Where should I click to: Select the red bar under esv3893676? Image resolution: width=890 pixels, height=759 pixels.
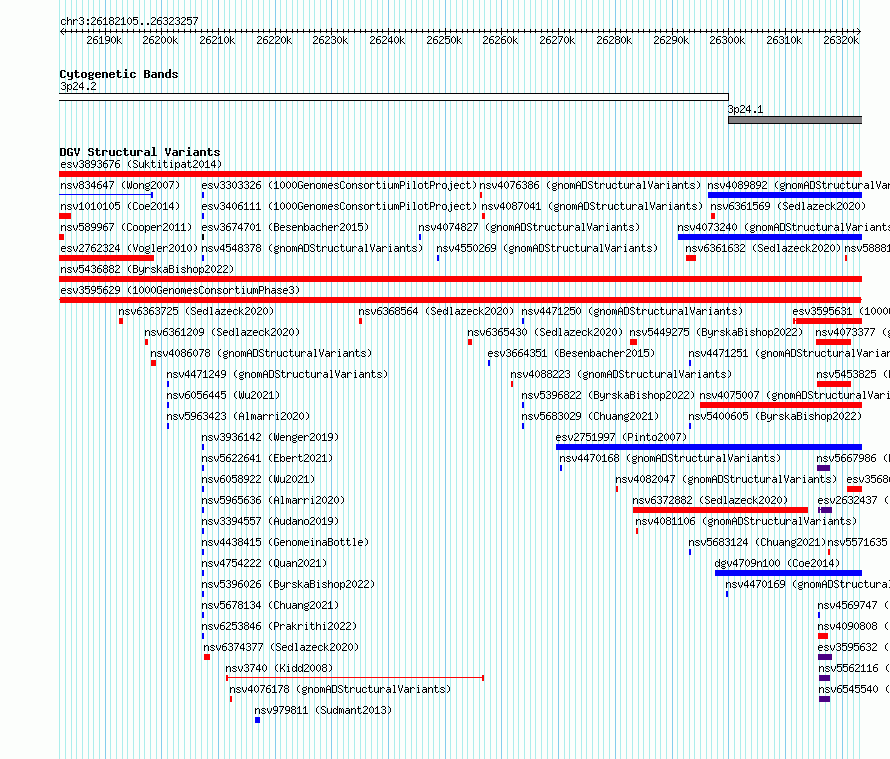coord(460,174)
